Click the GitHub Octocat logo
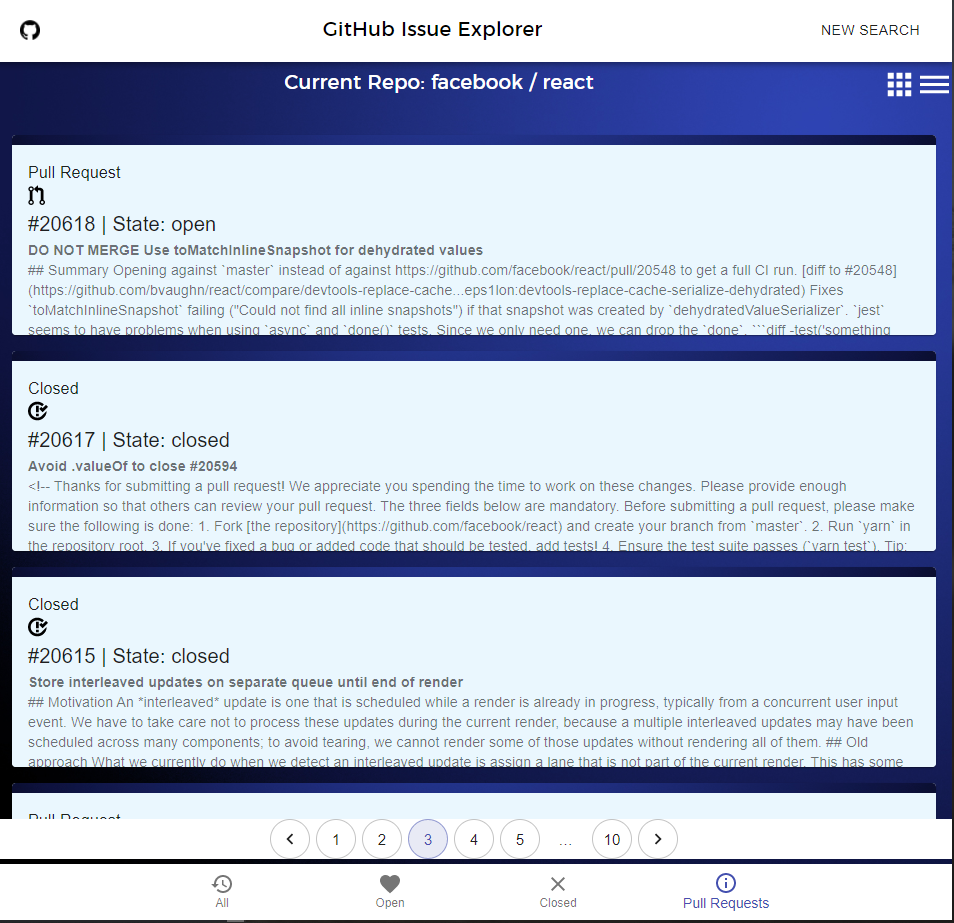The image size is (954, 923). tap(30, 30)
